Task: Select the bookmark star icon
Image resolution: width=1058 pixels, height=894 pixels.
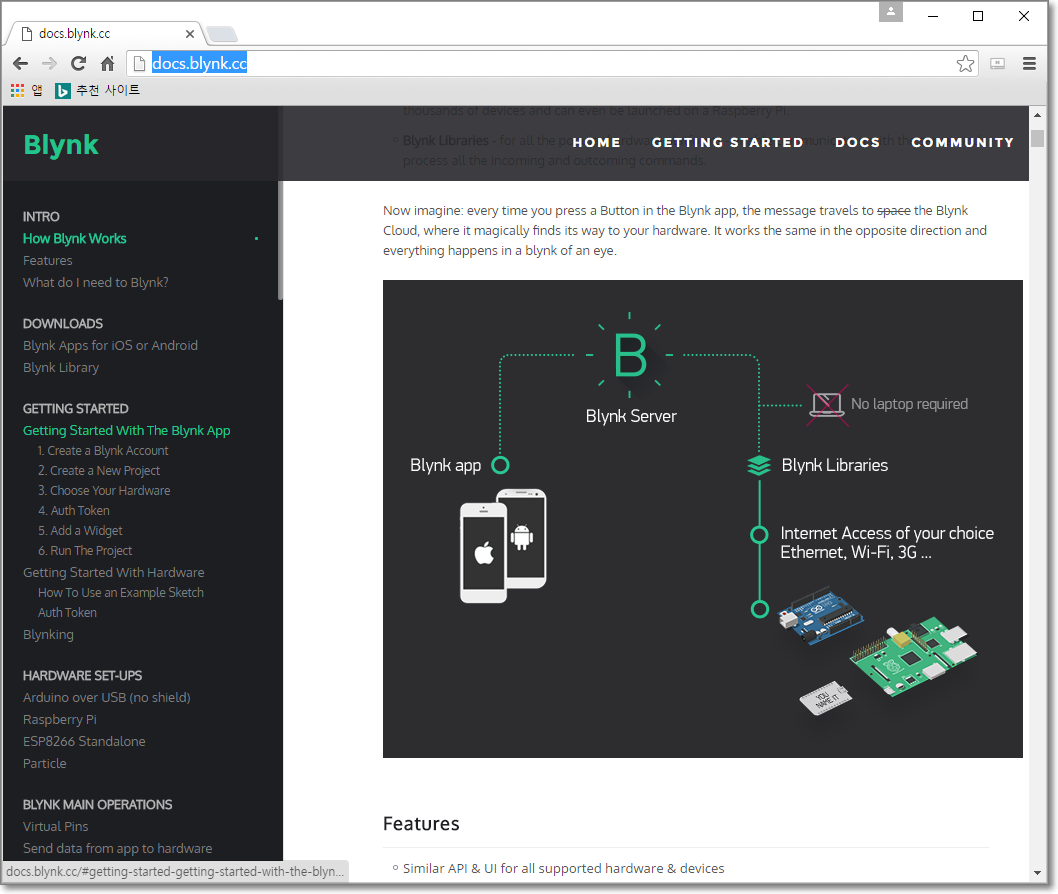Action: 965,62
